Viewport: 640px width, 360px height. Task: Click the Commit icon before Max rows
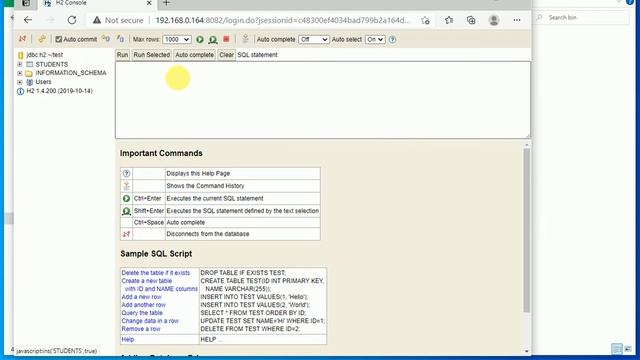(120, 39)
